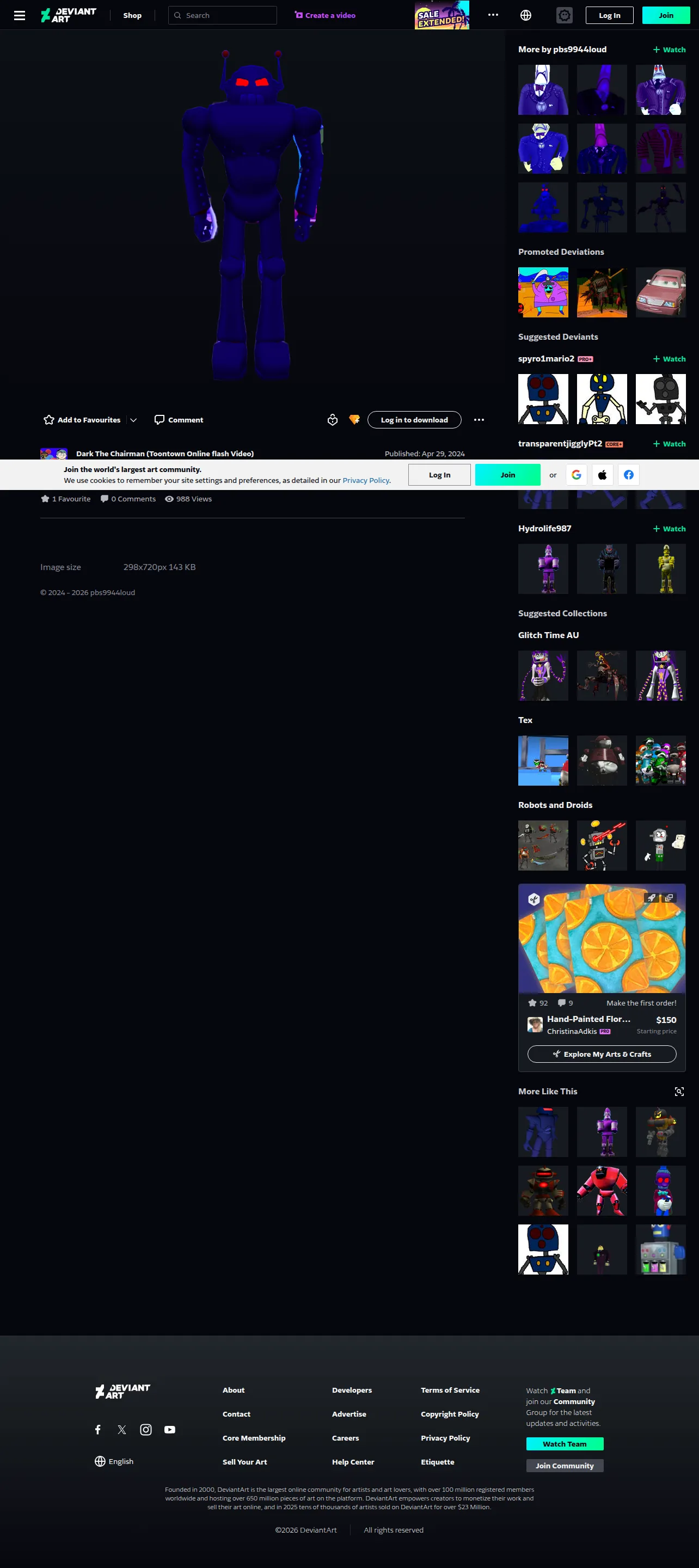Click Join in the cookie banner
Screen dimensions: 699x1568
508,475
